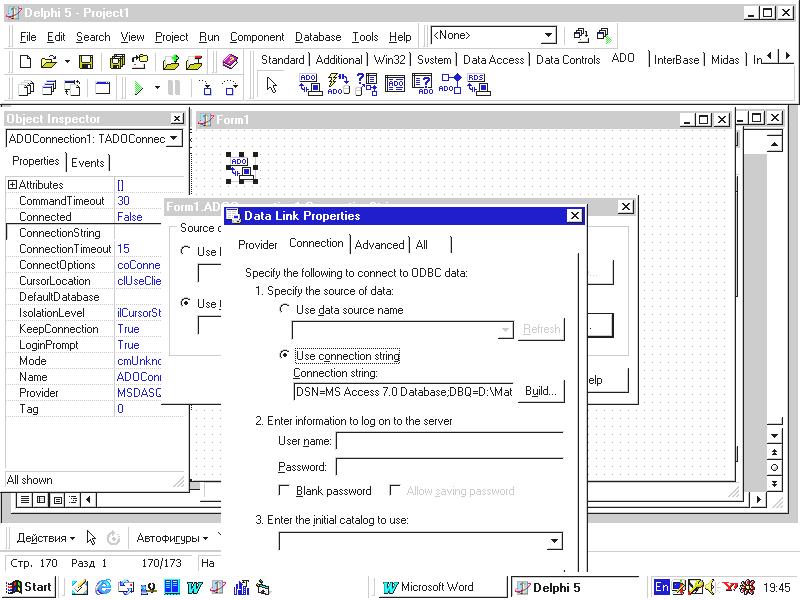Click Add file to project icon
The image size is (800, 600).
coord(171,62)
